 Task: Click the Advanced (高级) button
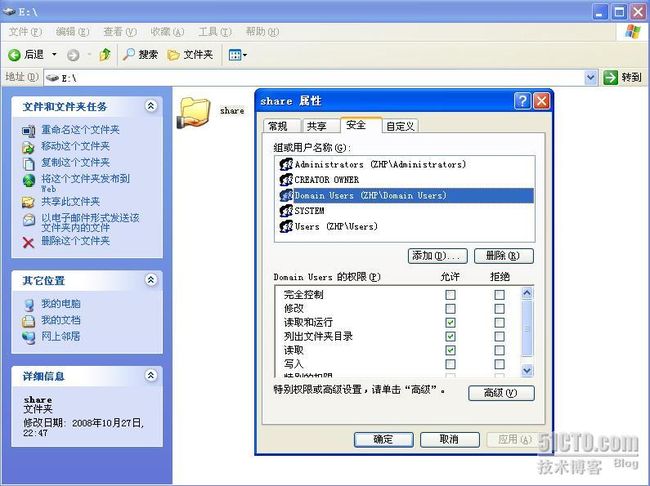coord(501,393)
